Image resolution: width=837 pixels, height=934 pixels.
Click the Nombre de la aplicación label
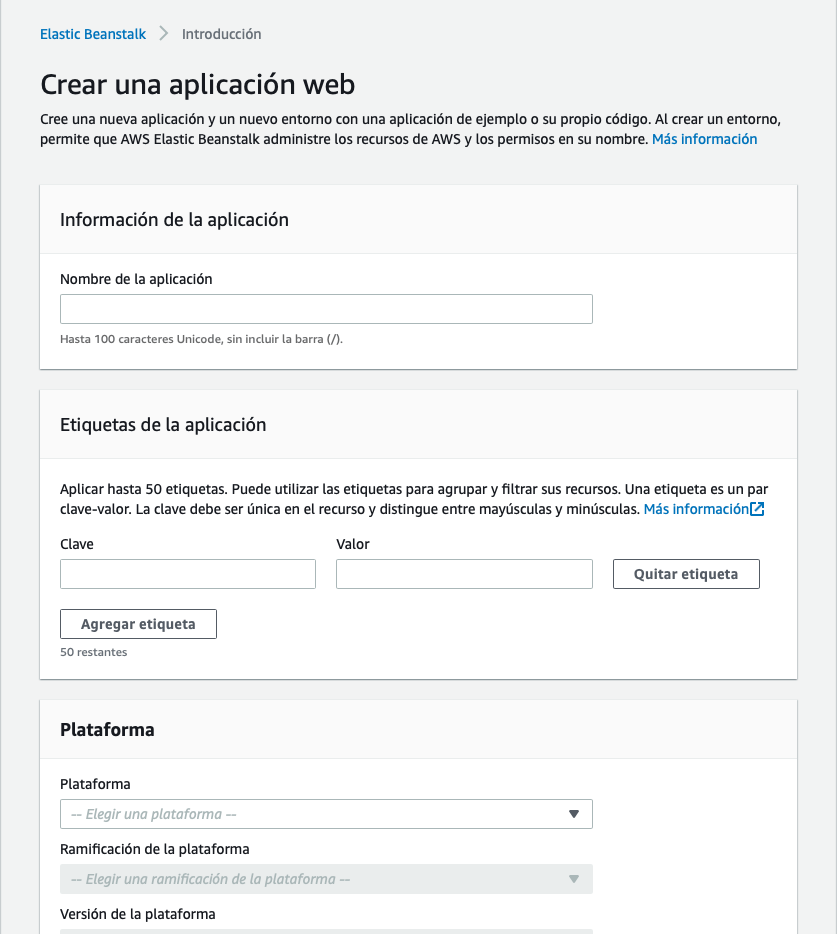(136, 279)
